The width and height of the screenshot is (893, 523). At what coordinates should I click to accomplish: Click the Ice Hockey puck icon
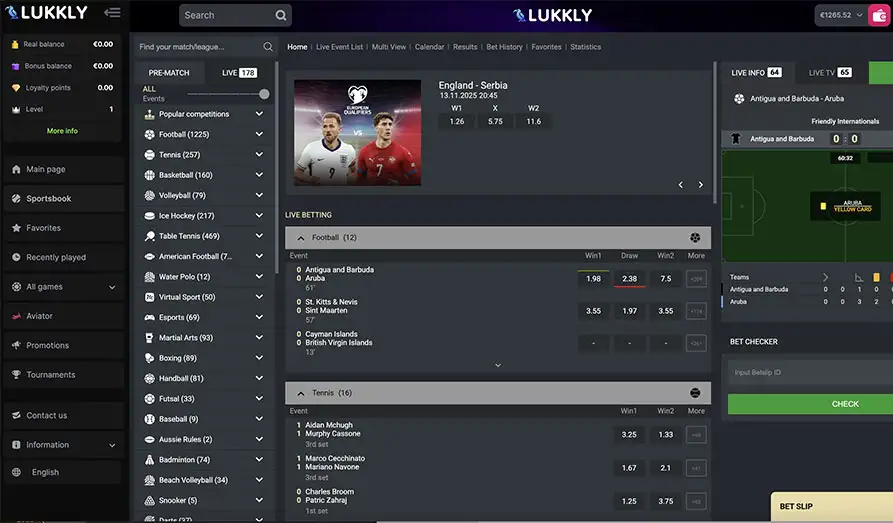[149, 216]
